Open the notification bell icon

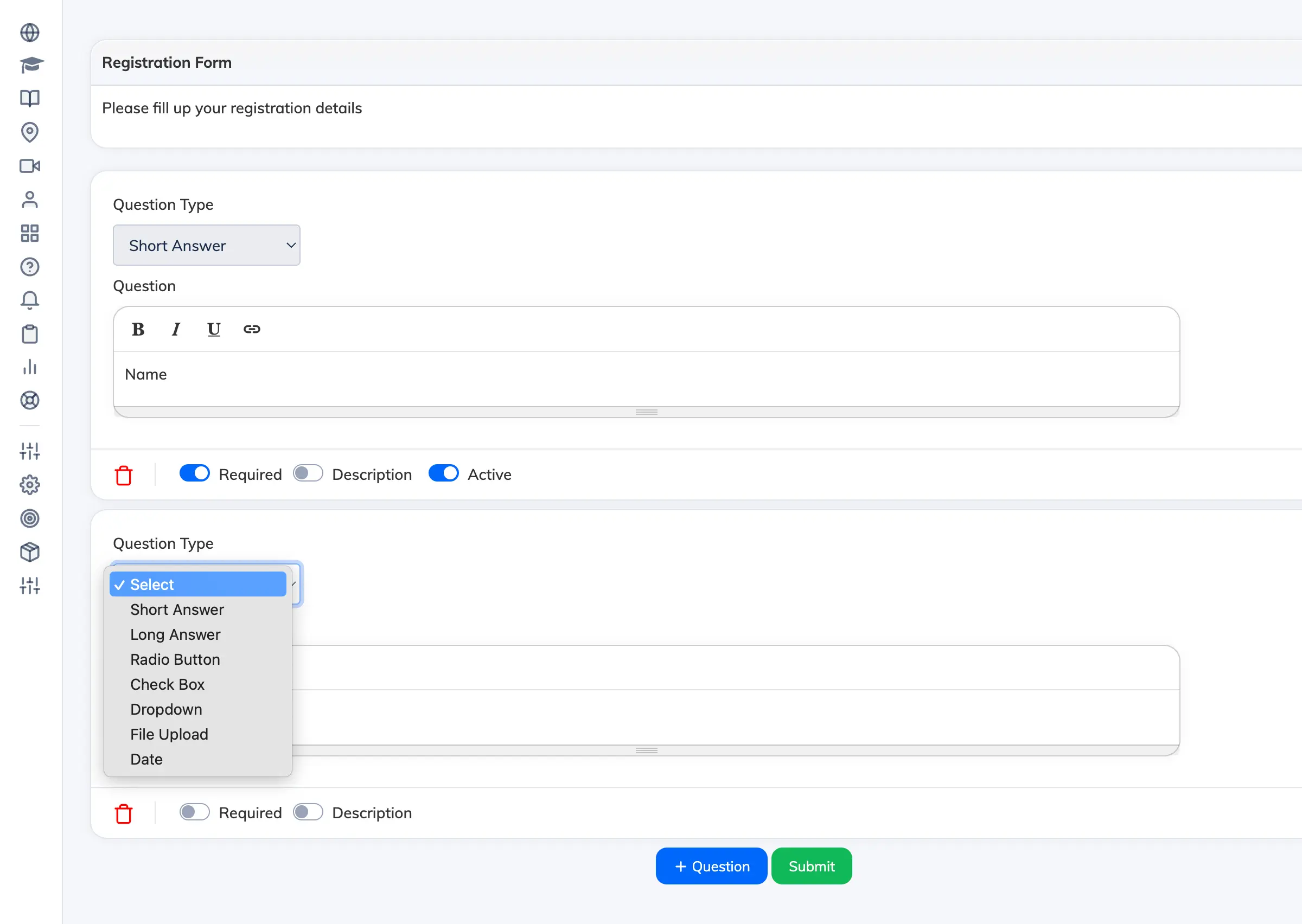click(x=30, y=300)
